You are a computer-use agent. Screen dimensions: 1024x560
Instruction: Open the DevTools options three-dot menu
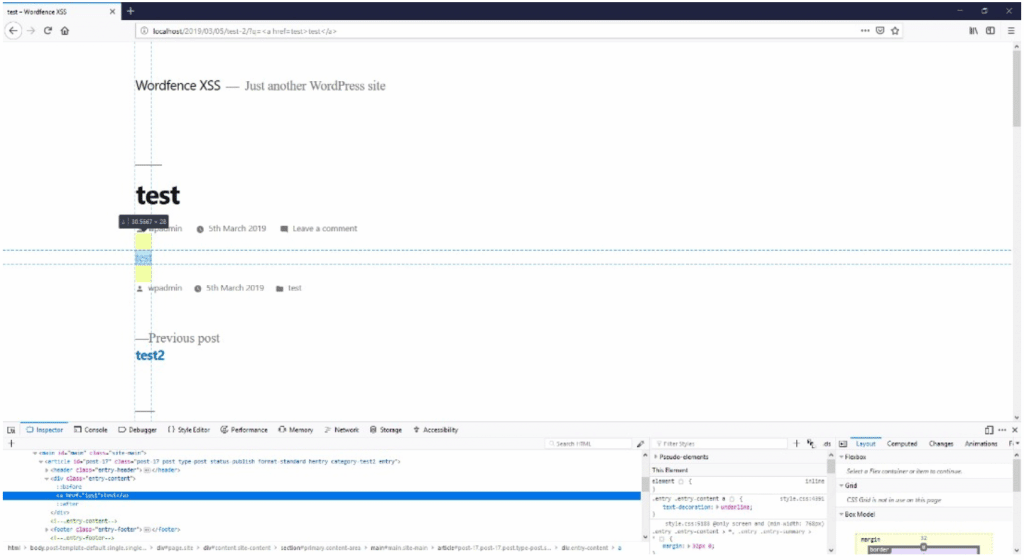pyautogui.click(x=1002, y=430)
